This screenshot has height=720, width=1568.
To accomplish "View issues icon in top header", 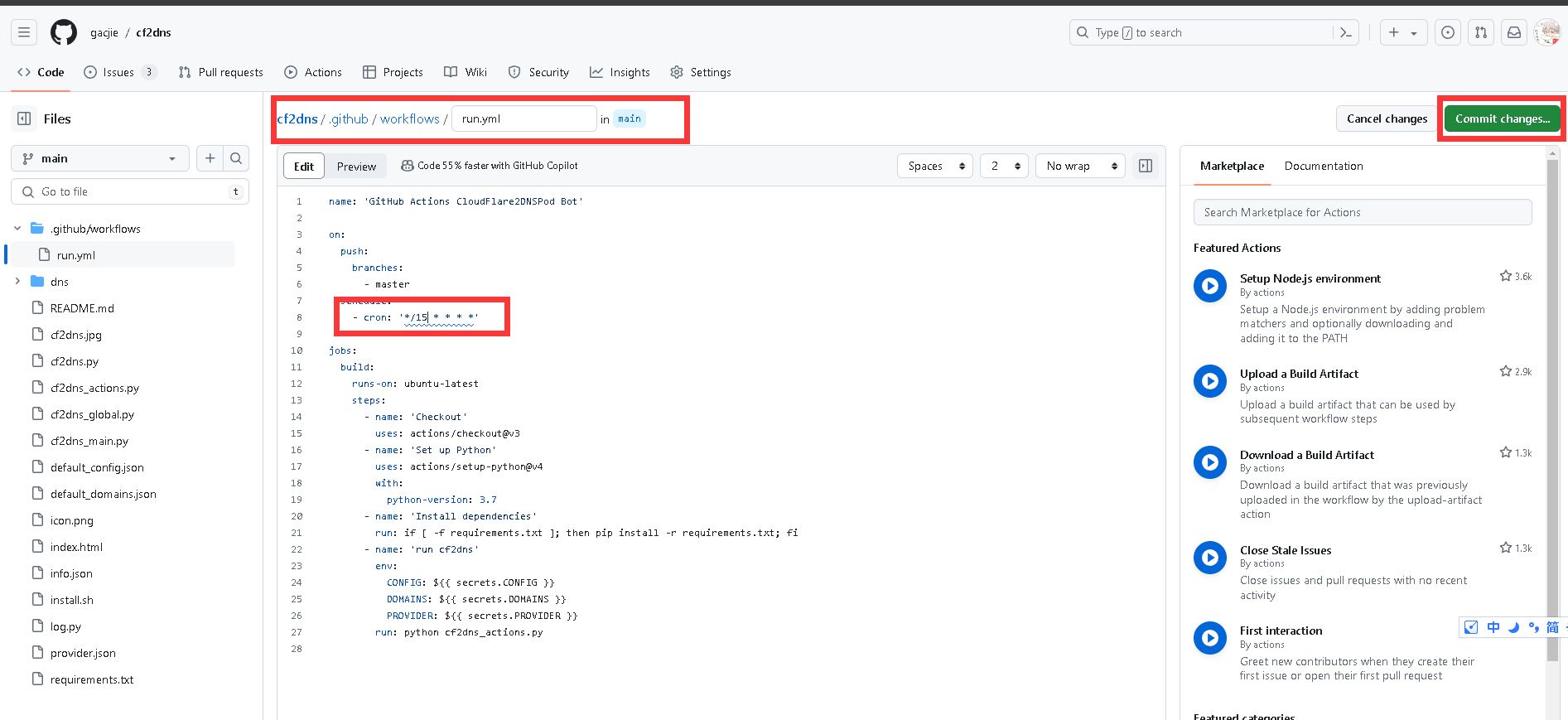I will coord(1448,32).
